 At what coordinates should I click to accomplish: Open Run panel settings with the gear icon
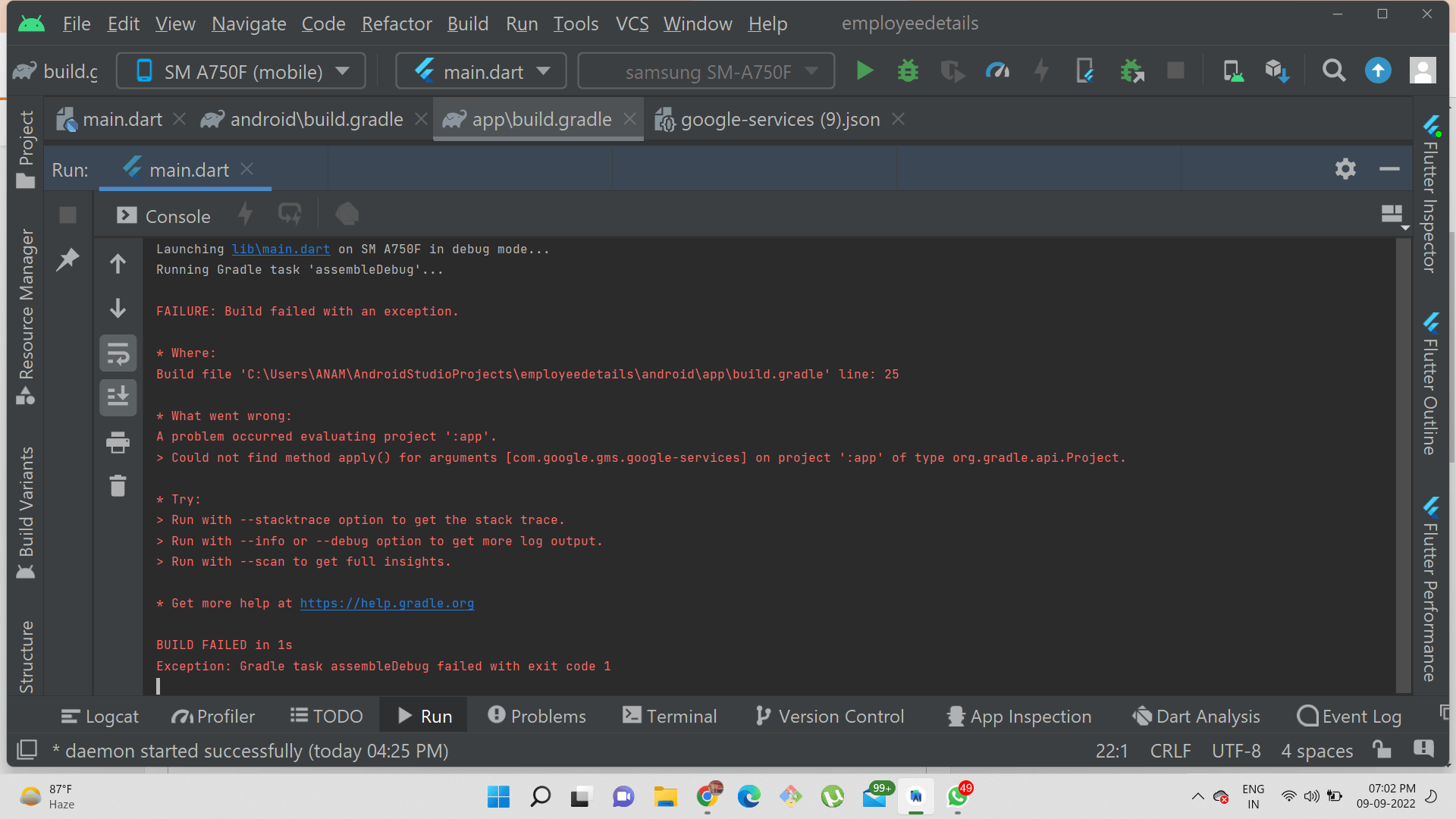[x=1346, y=168]
